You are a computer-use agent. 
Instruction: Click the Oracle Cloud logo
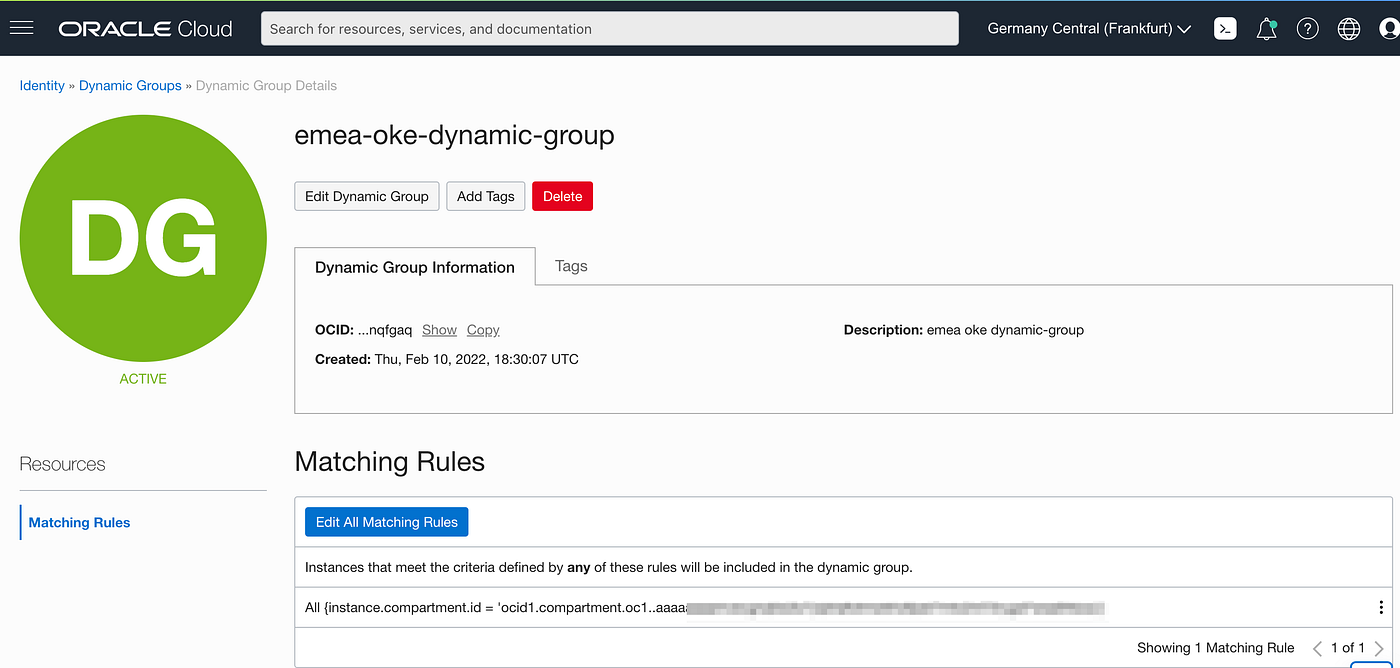coord(146,29)
